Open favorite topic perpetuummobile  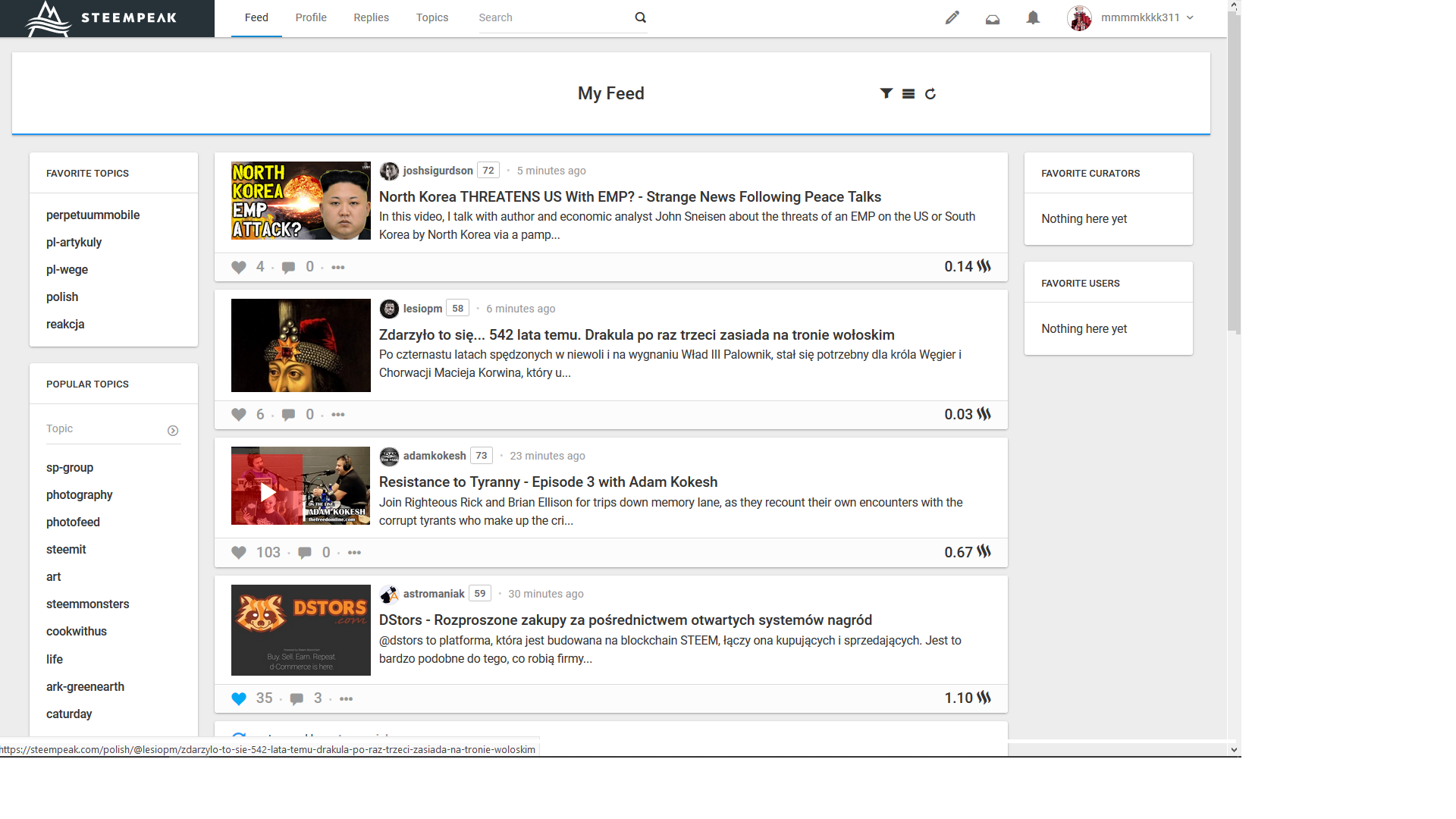[x=93, y=215]
